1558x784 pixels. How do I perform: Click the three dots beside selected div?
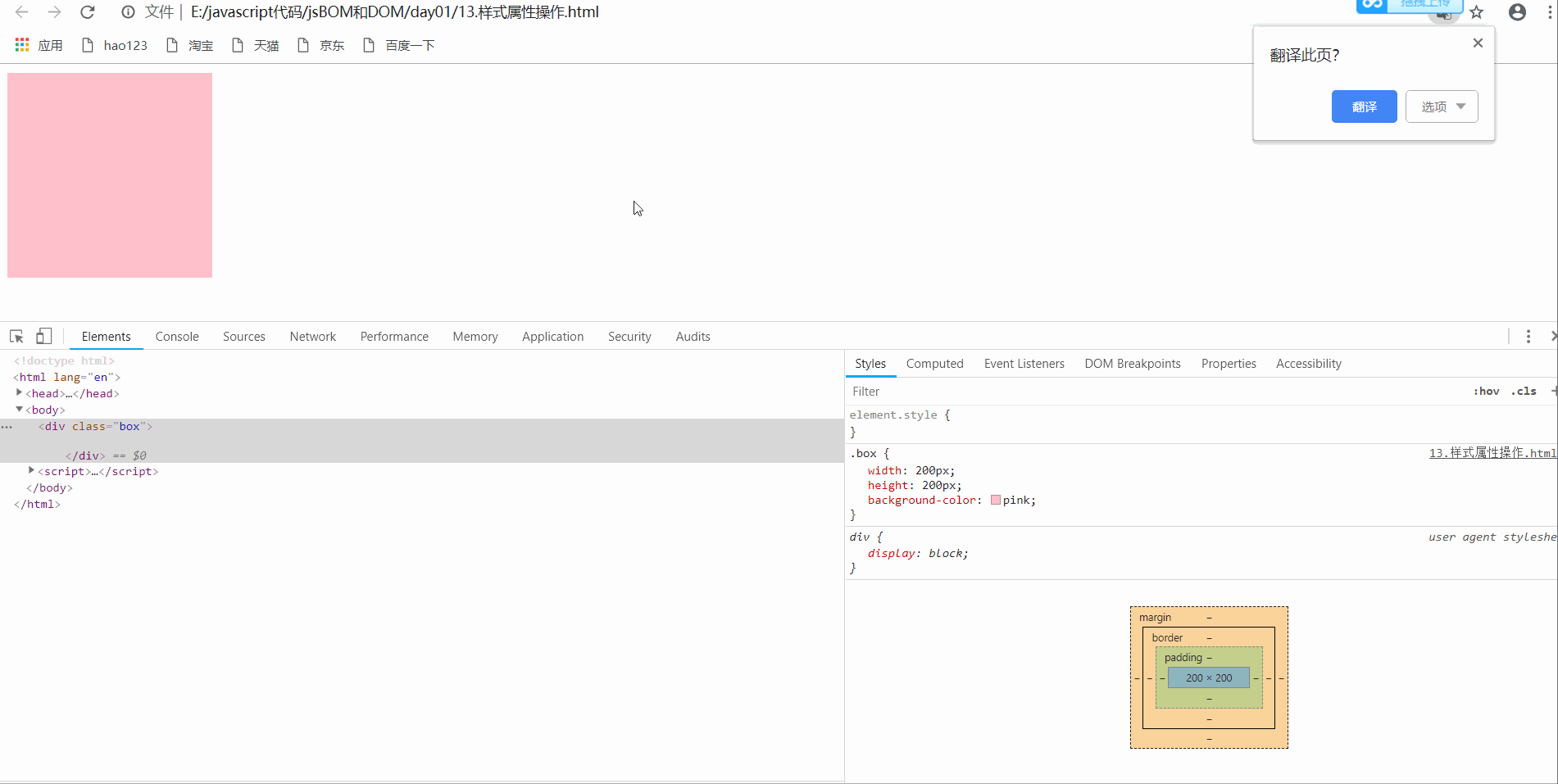(x=7, y=427)
